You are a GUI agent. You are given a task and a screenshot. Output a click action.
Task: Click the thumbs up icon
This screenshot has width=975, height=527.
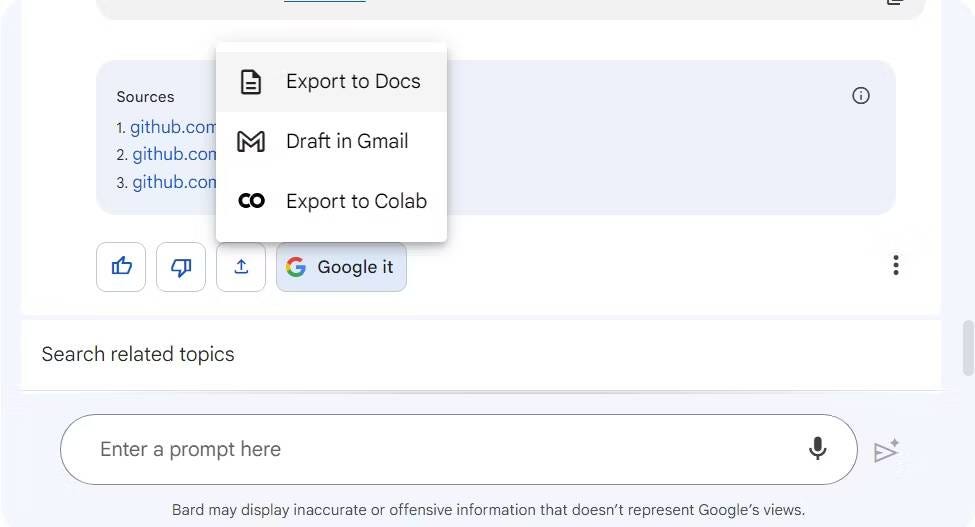click(x=121, y=267)
